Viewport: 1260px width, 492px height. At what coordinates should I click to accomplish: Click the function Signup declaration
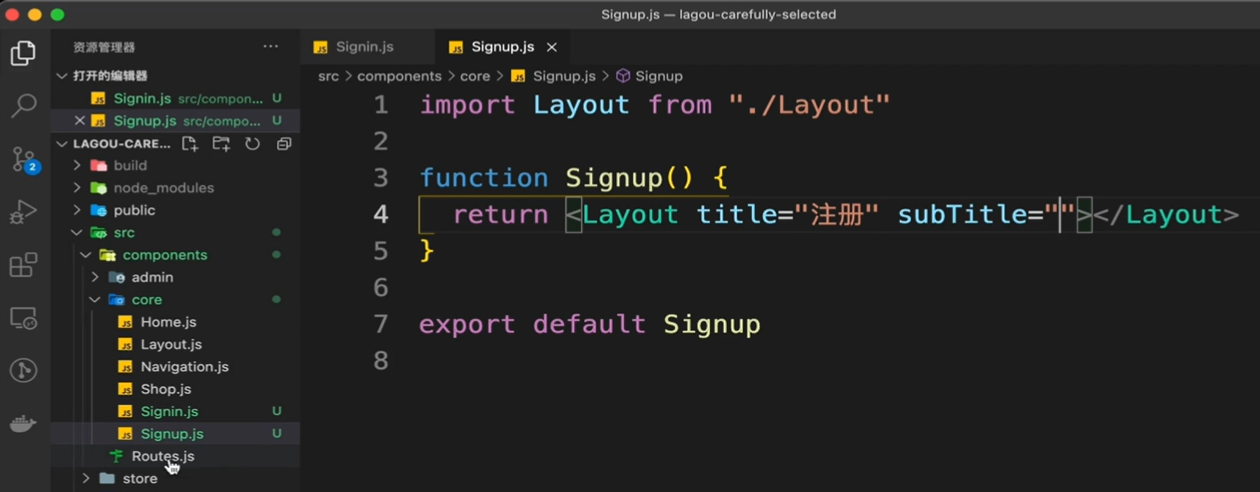point(573,178)
